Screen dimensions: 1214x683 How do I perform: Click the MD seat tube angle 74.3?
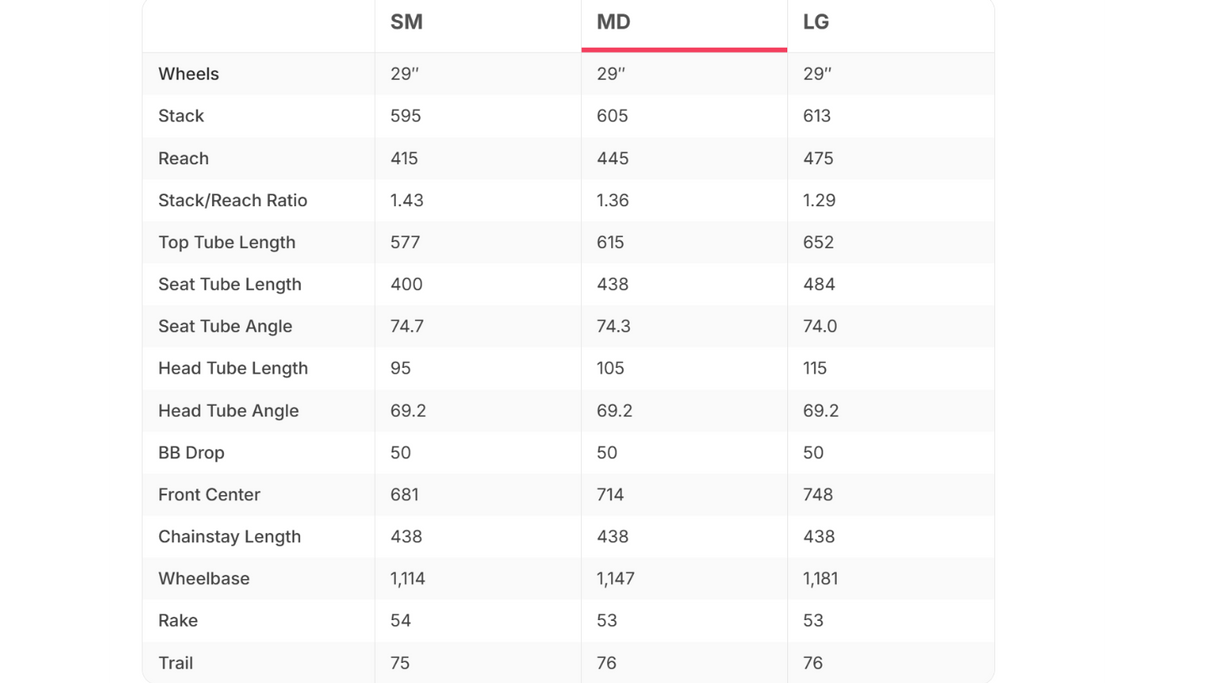[x=612, y=326]
